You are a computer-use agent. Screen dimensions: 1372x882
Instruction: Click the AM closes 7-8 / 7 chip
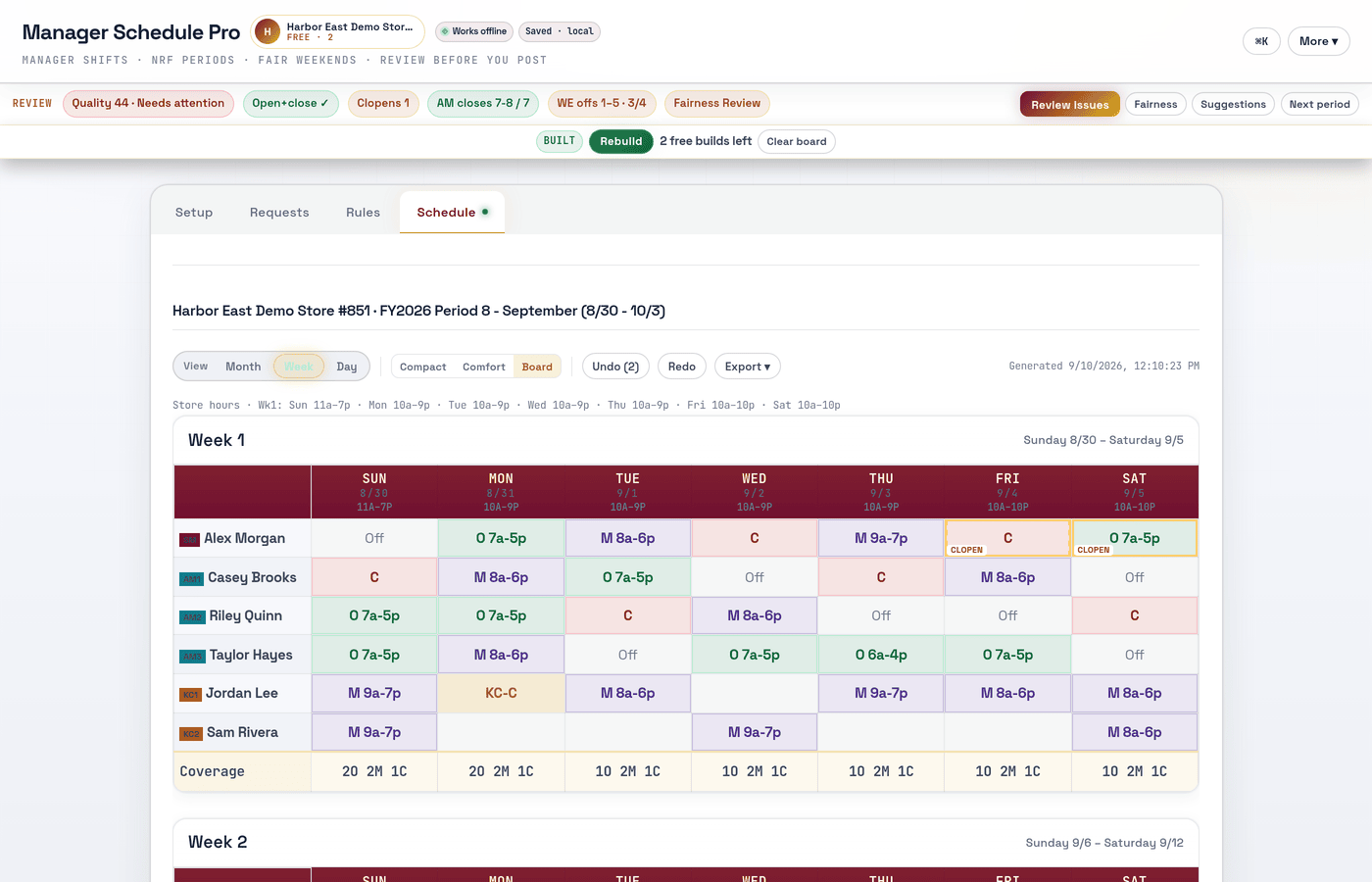pos(483,103)
